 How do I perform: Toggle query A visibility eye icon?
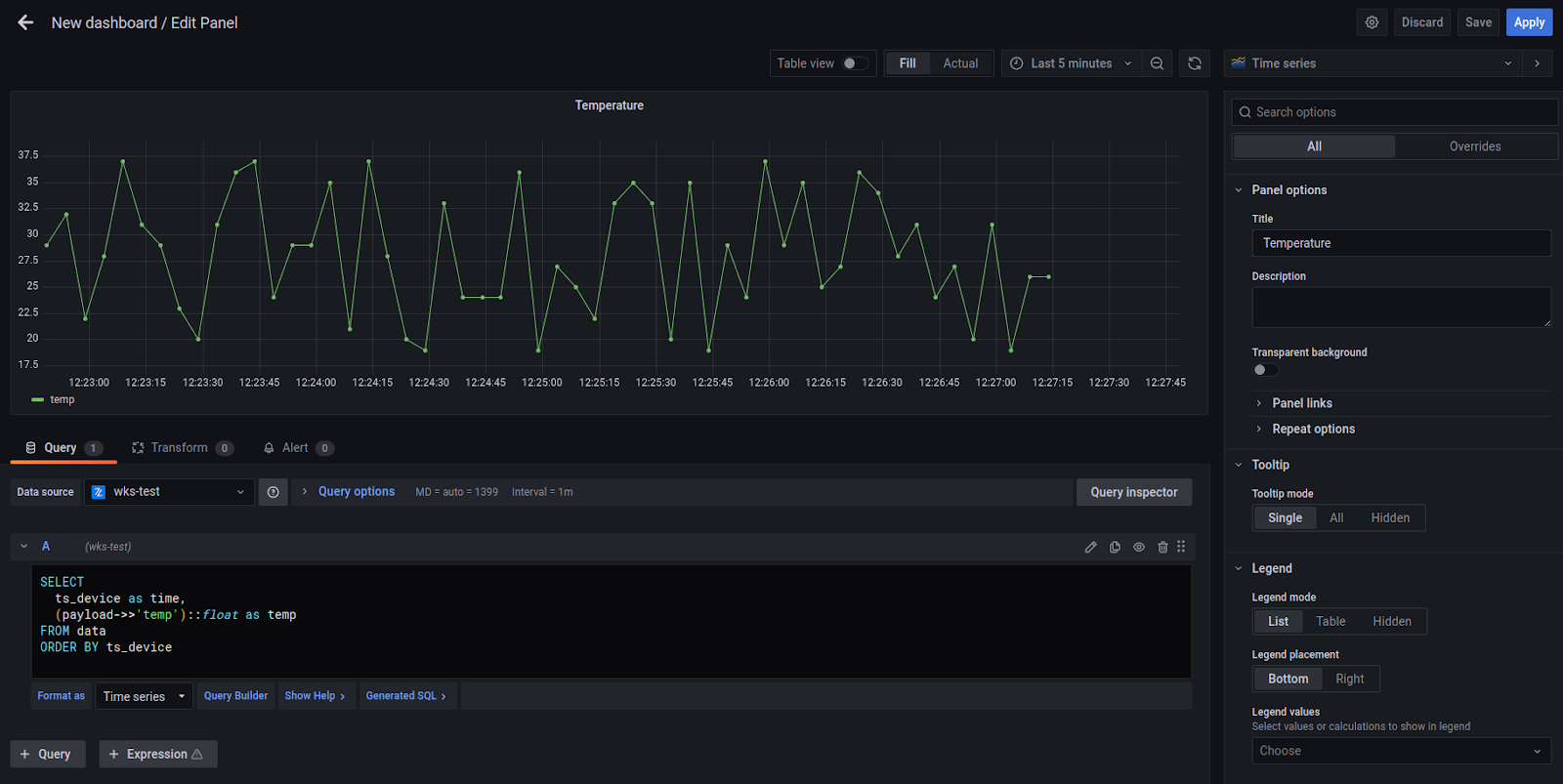click(1139, 547)
